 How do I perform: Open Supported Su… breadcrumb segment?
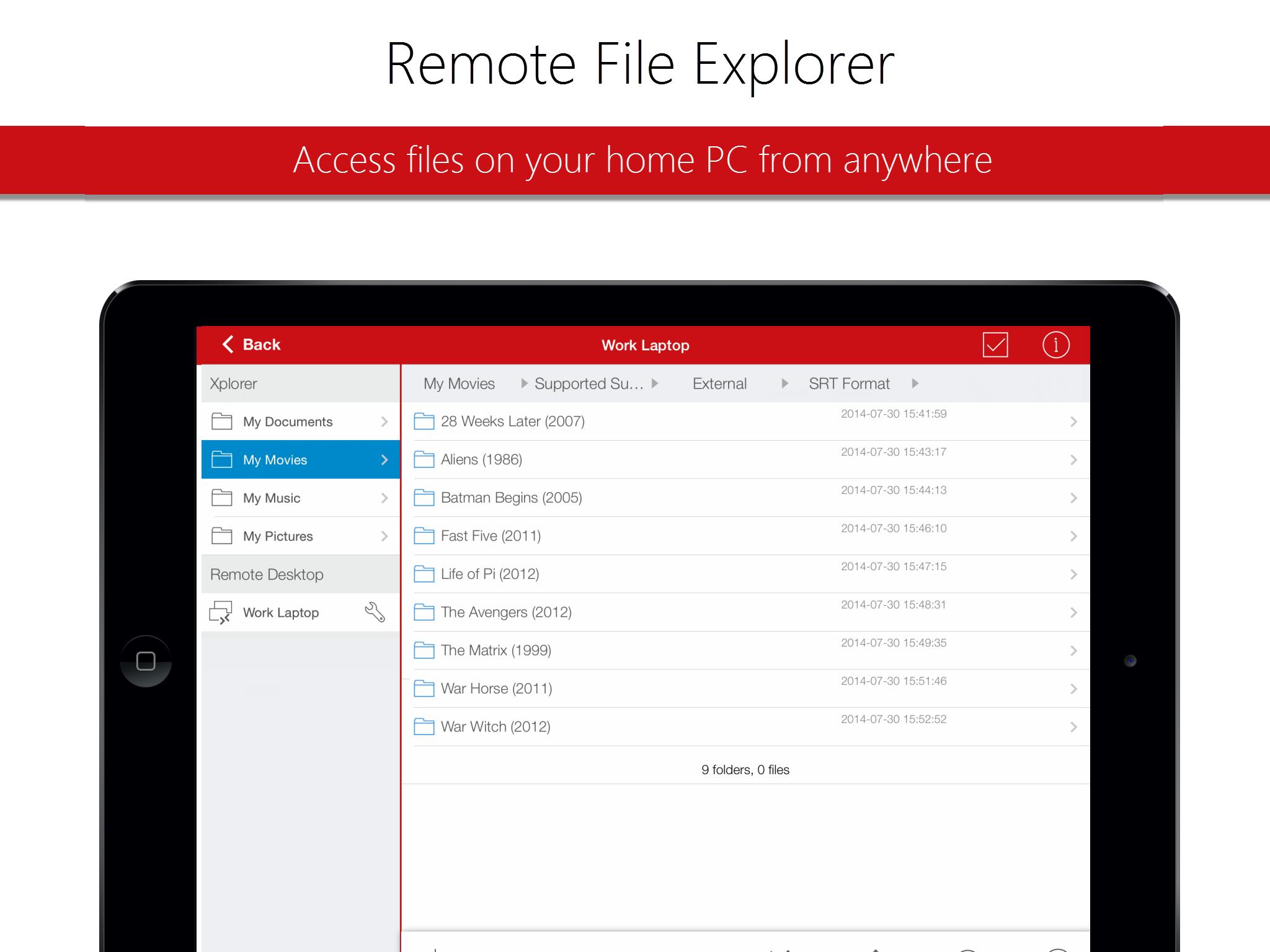click(x=588, y=384)
